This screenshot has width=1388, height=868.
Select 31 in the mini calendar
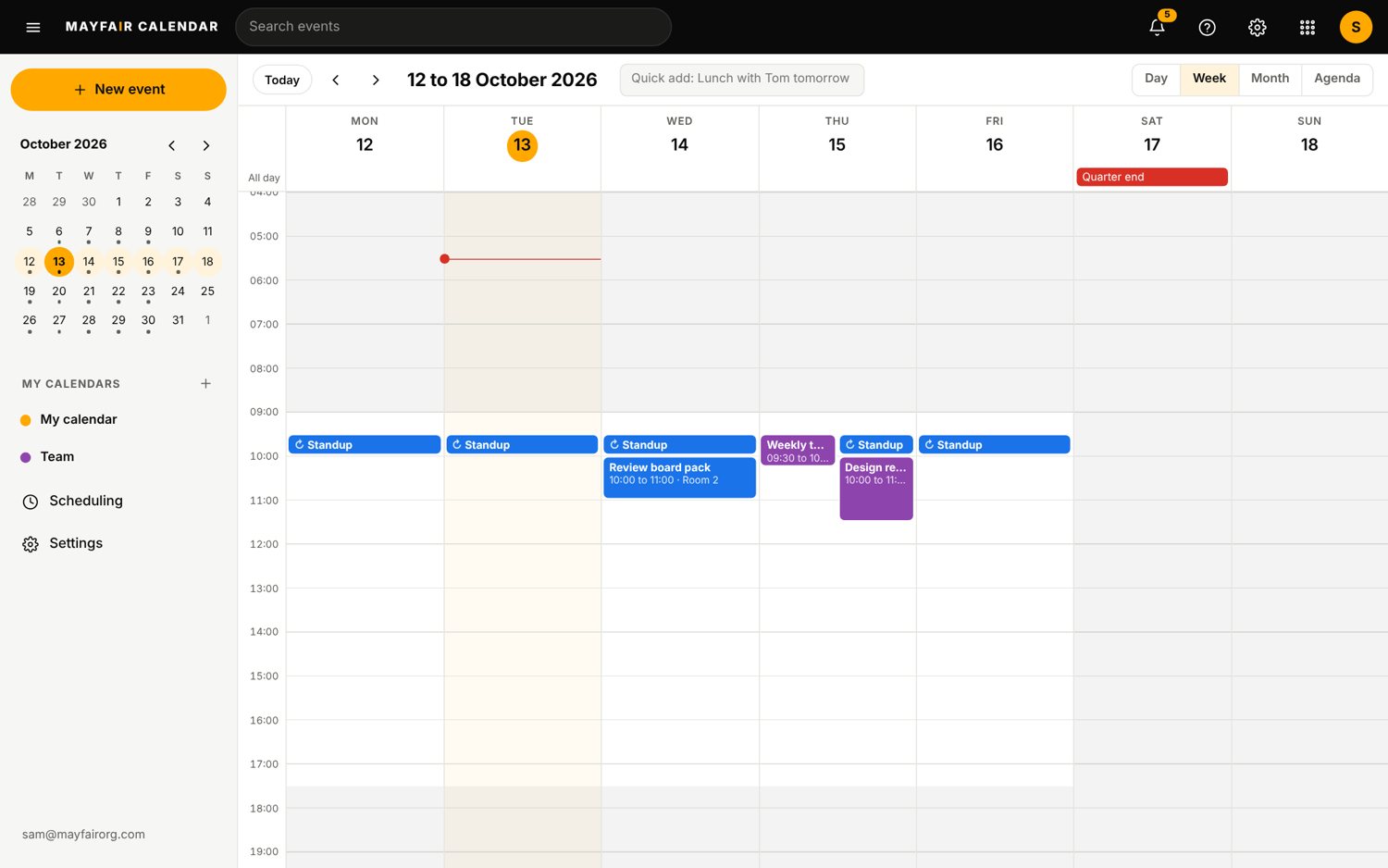coord(178,321)
